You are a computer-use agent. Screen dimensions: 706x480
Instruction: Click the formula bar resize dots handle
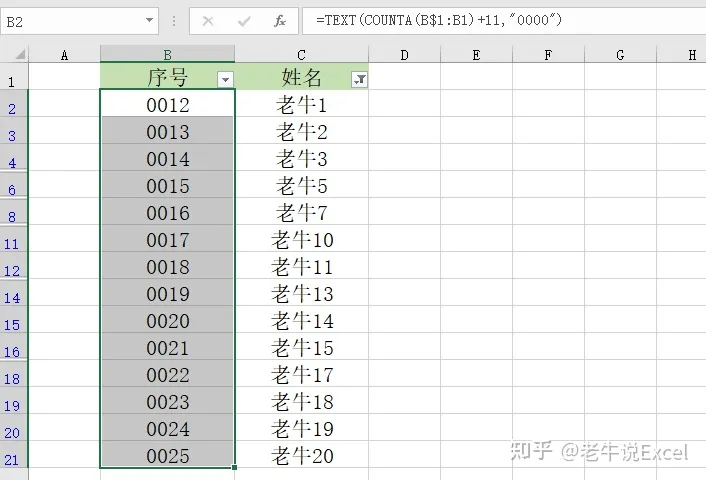[x=174, y=21]
